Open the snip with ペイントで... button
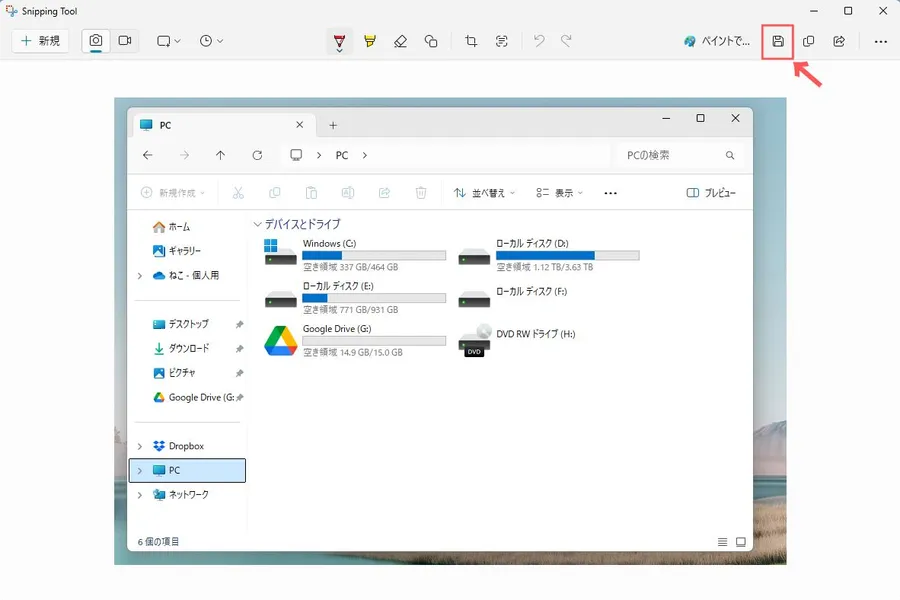The image size is (900, 600). [x=716, y=41]
